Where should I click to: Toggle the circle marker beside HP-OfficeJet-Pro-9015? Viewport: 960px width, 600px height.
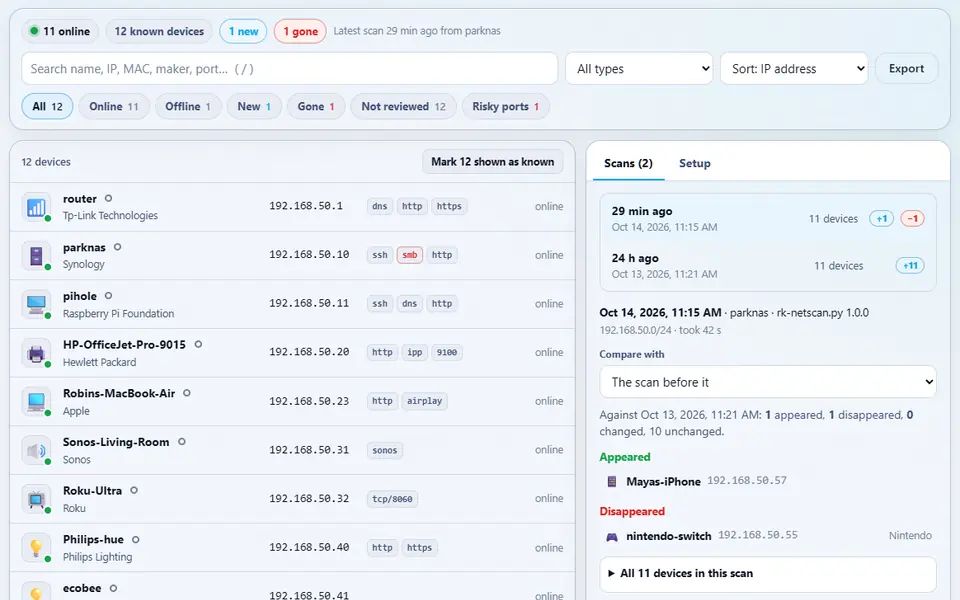[198, 344]
